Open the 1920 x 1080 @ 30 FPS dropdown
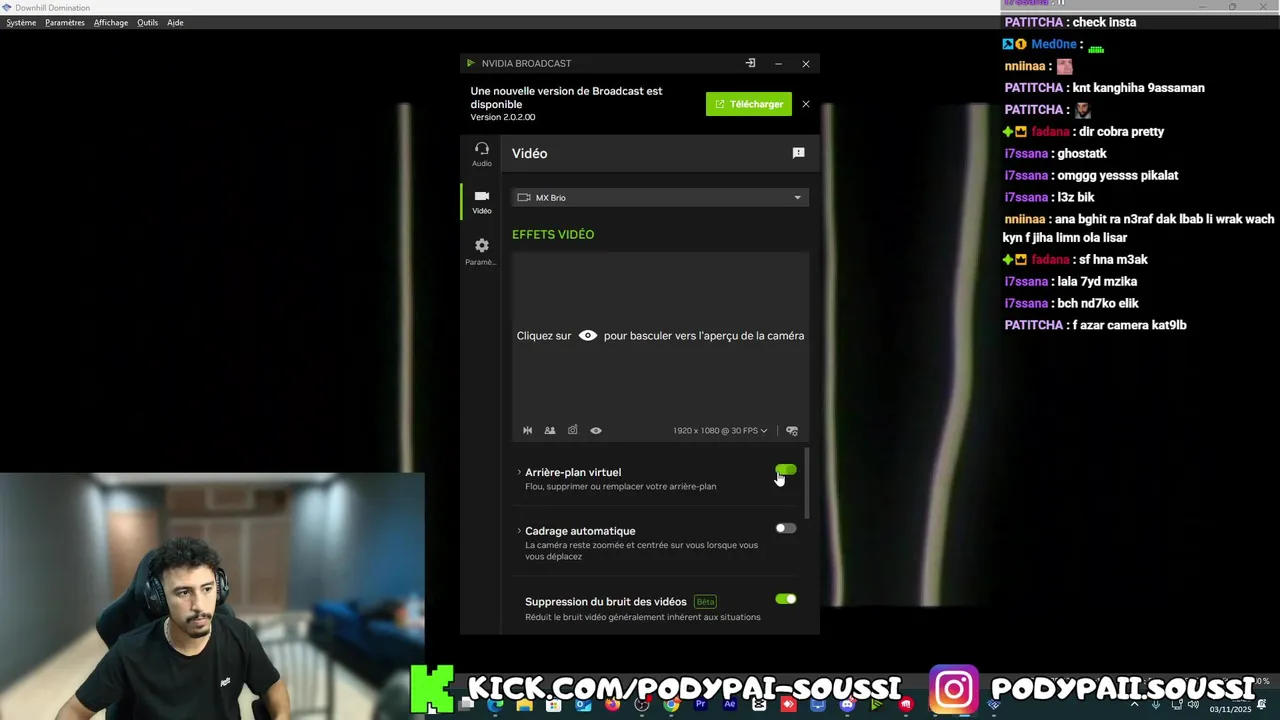 [720, 430]
